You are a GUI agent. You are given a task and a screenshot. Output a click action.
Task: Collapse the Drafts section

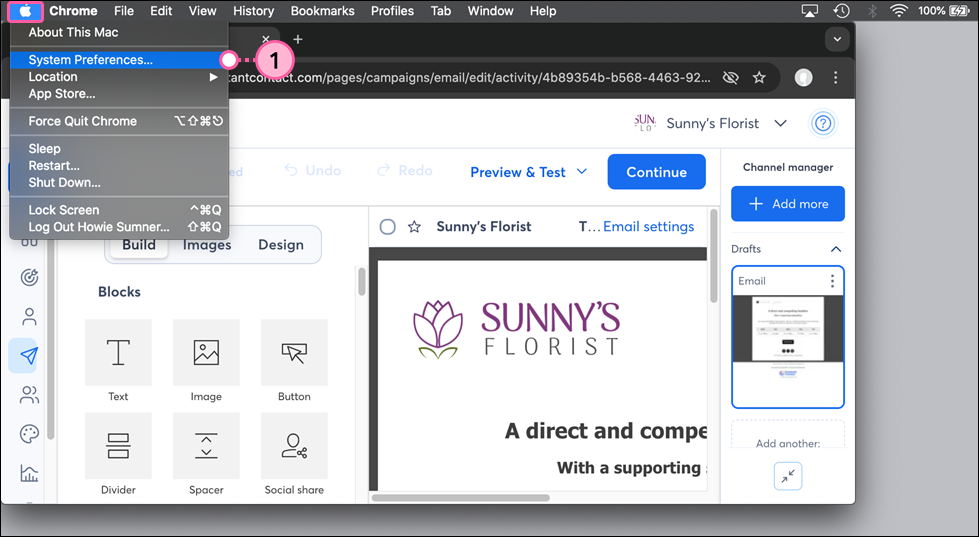pos(836,249)
